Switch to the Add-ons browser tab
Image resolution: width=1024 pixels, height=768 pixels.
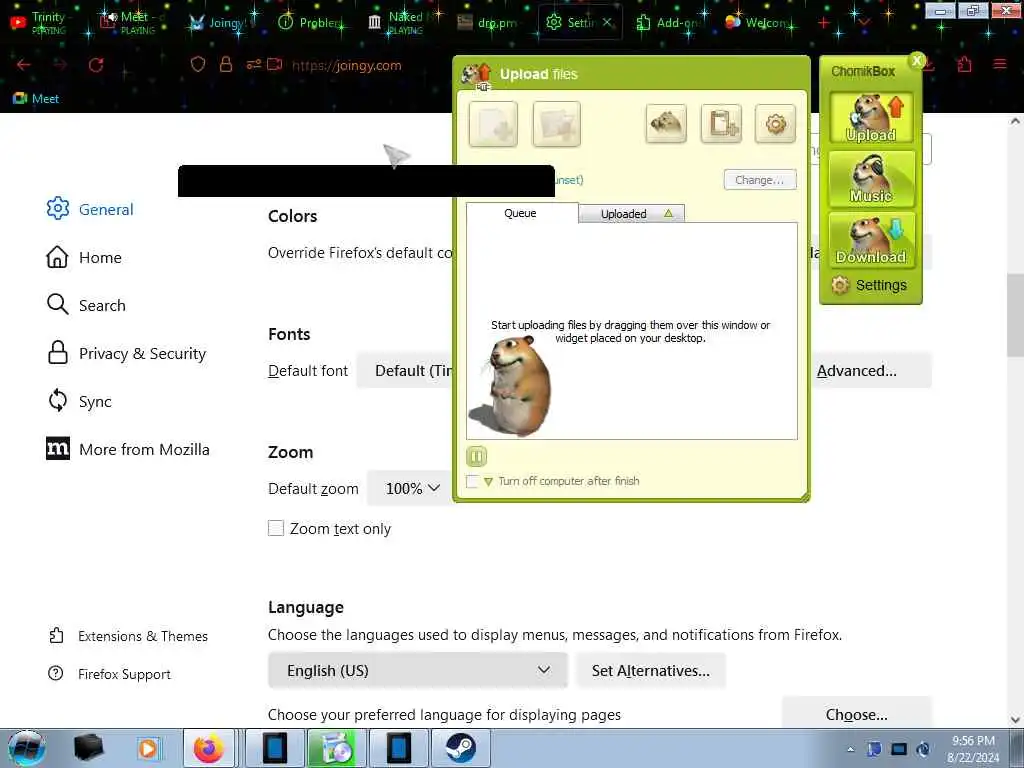[669, 22]
